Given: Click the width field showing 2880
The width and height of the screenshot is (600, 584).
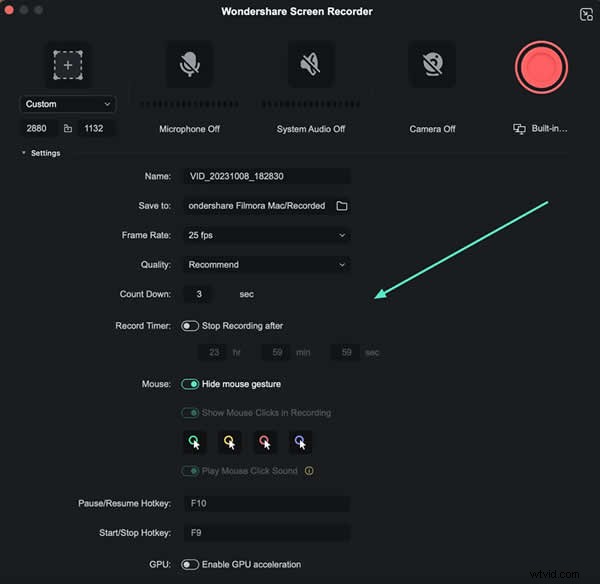Looking at the screenshot, I should [x=38, y=128].
